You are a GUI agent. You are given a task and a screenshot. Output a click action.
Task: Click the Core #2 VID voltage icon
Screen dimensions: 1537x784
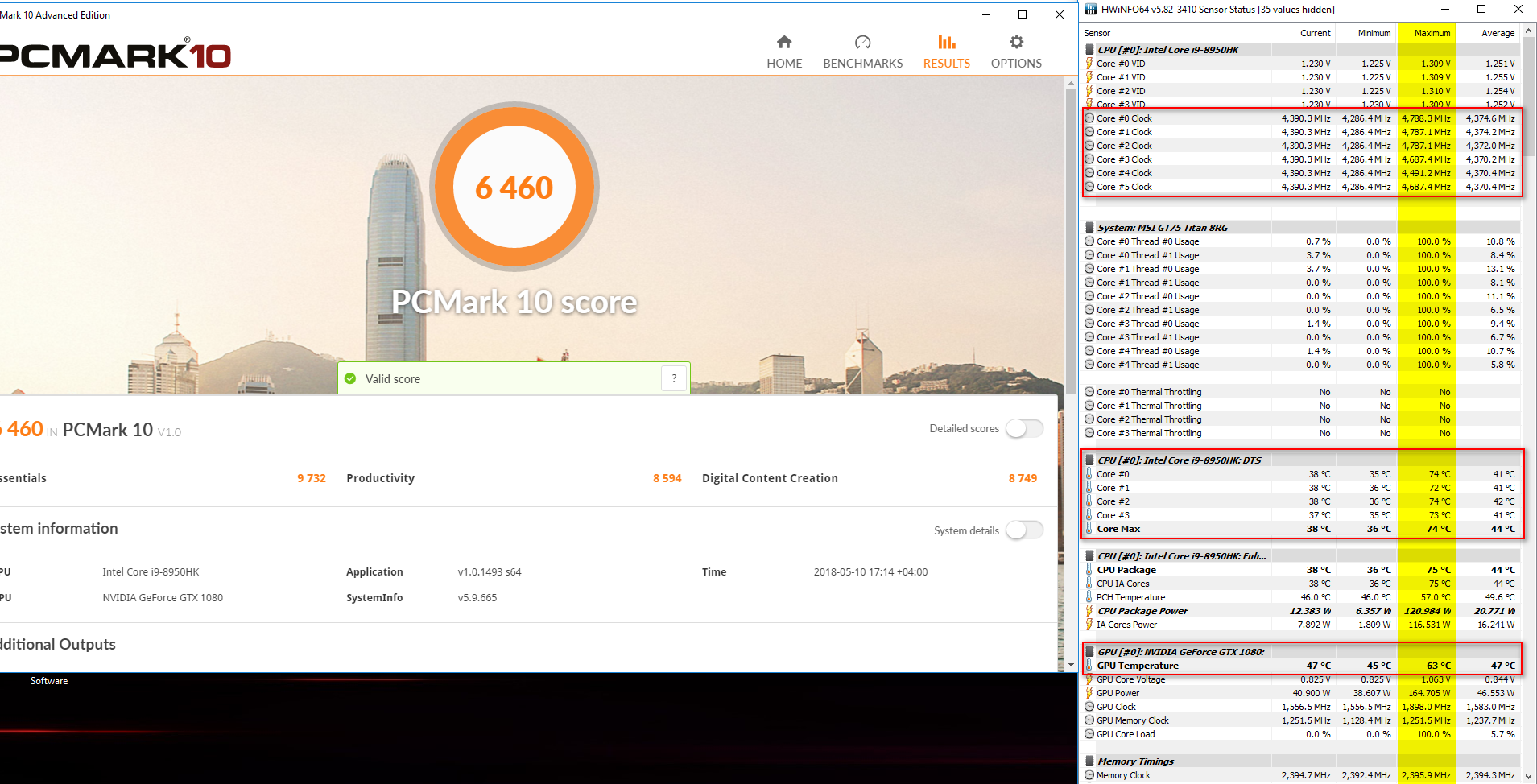pyautogui.click(x=1089, y=91)
